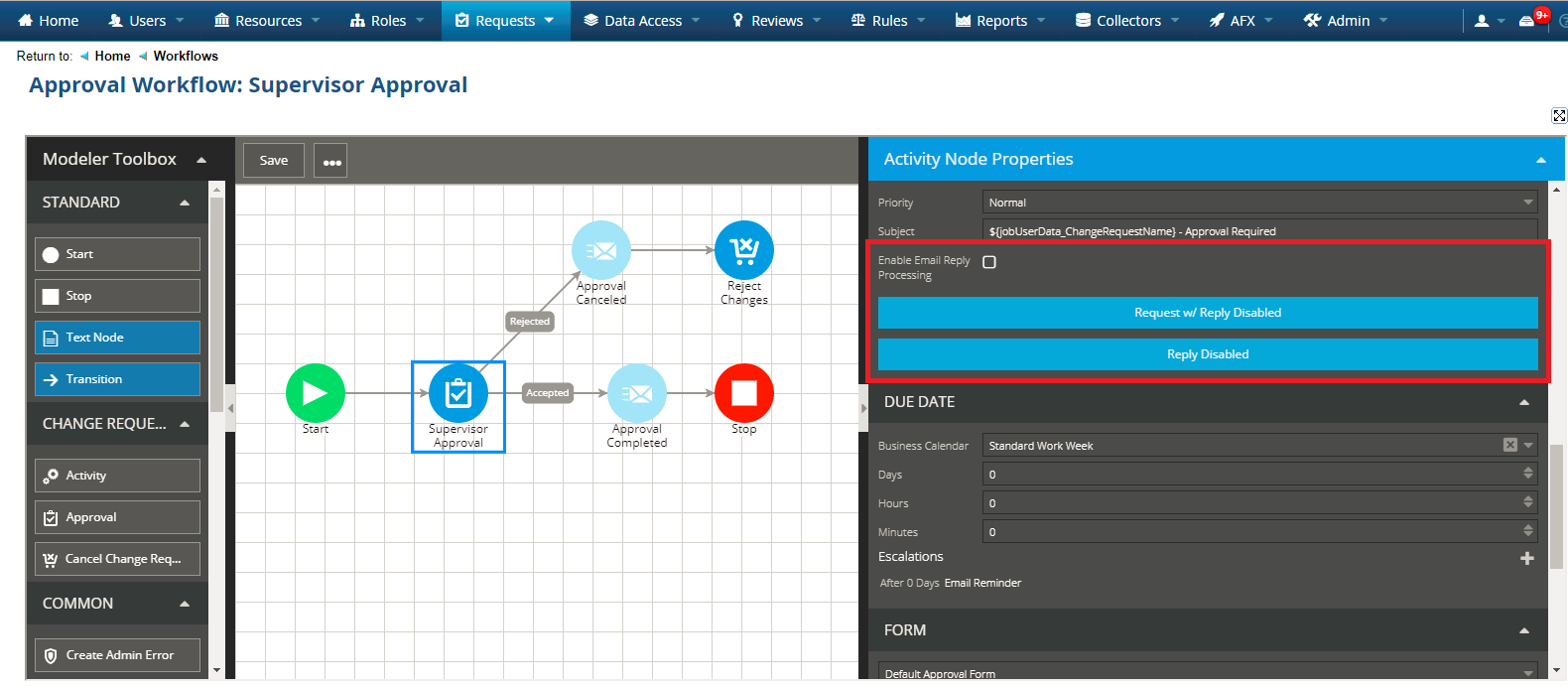Add escalation with the plus icon

pyautogui.click(x=1526, y=558)
